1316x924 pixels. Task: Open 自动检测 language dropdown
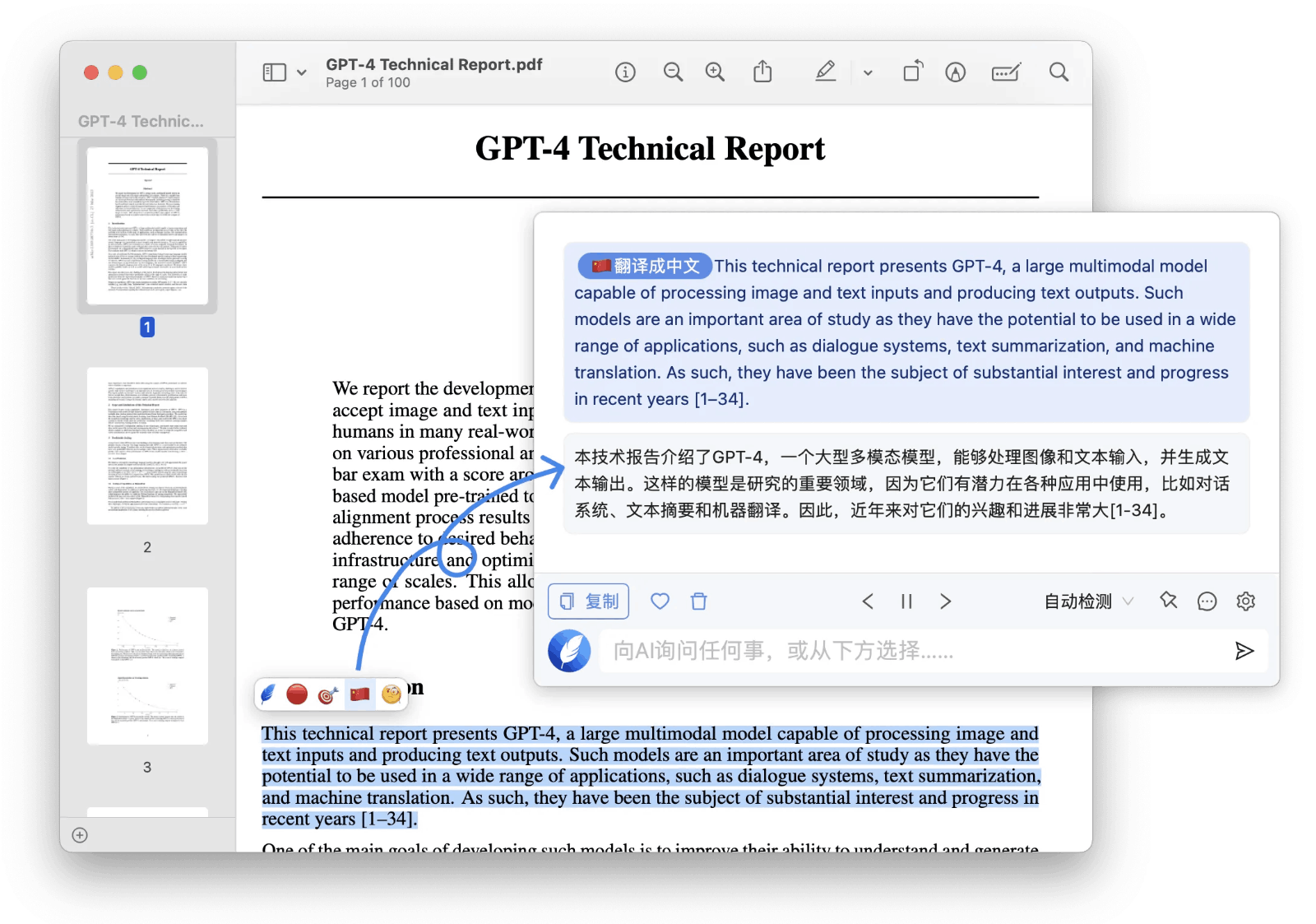(x=1089, y=601)
